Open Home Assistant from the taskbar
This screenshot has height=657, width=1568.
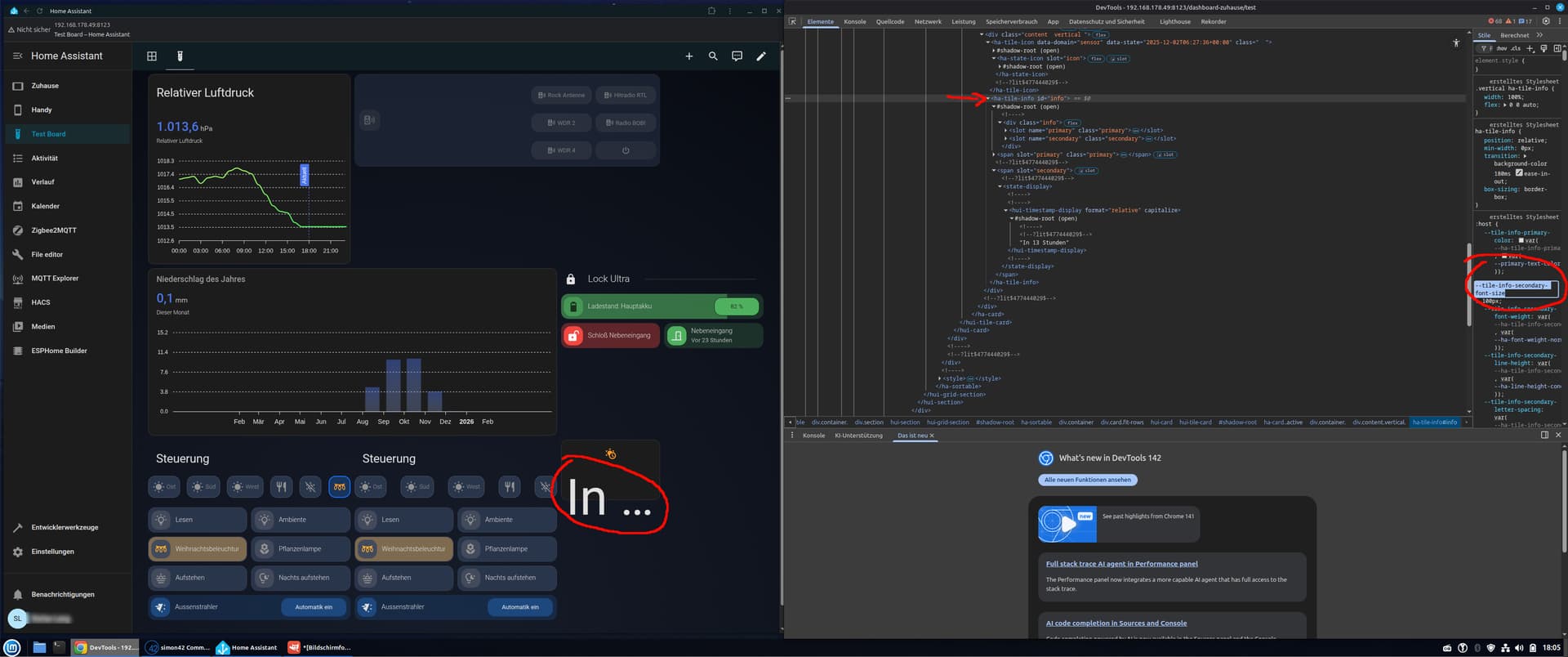pyautogui.click(x=247, y=647)
